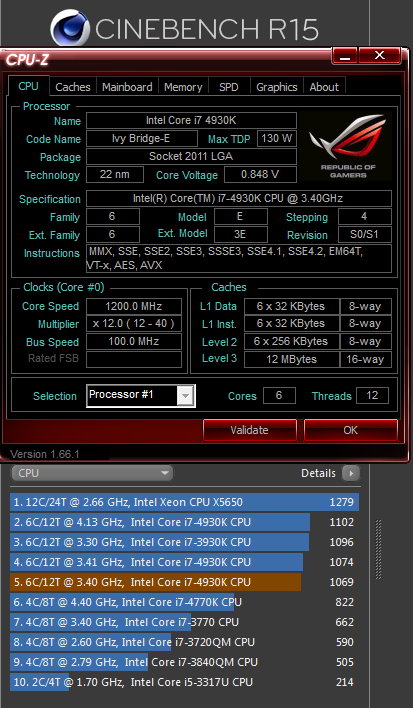Viewport: 413px width, 708px height.
Task: Show the About tab
Action: click(324, 87)
